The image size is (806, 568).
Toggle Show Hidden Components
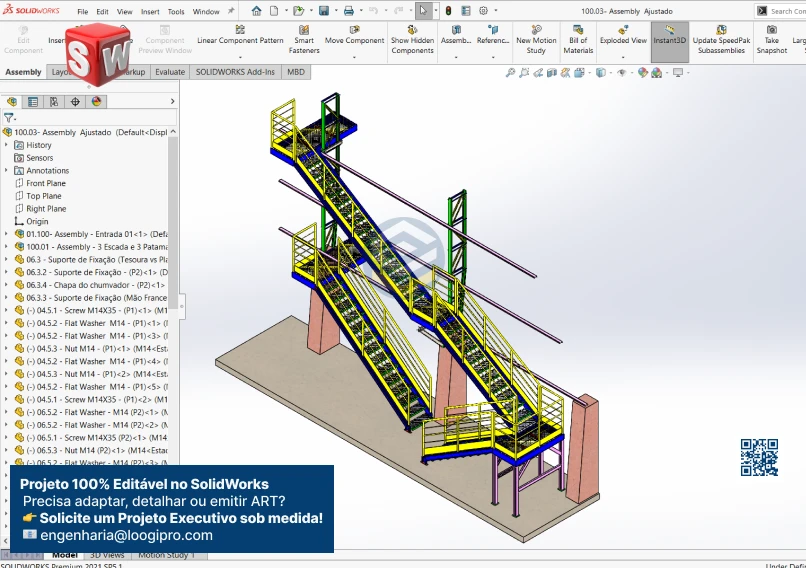(x=412, y=40)
